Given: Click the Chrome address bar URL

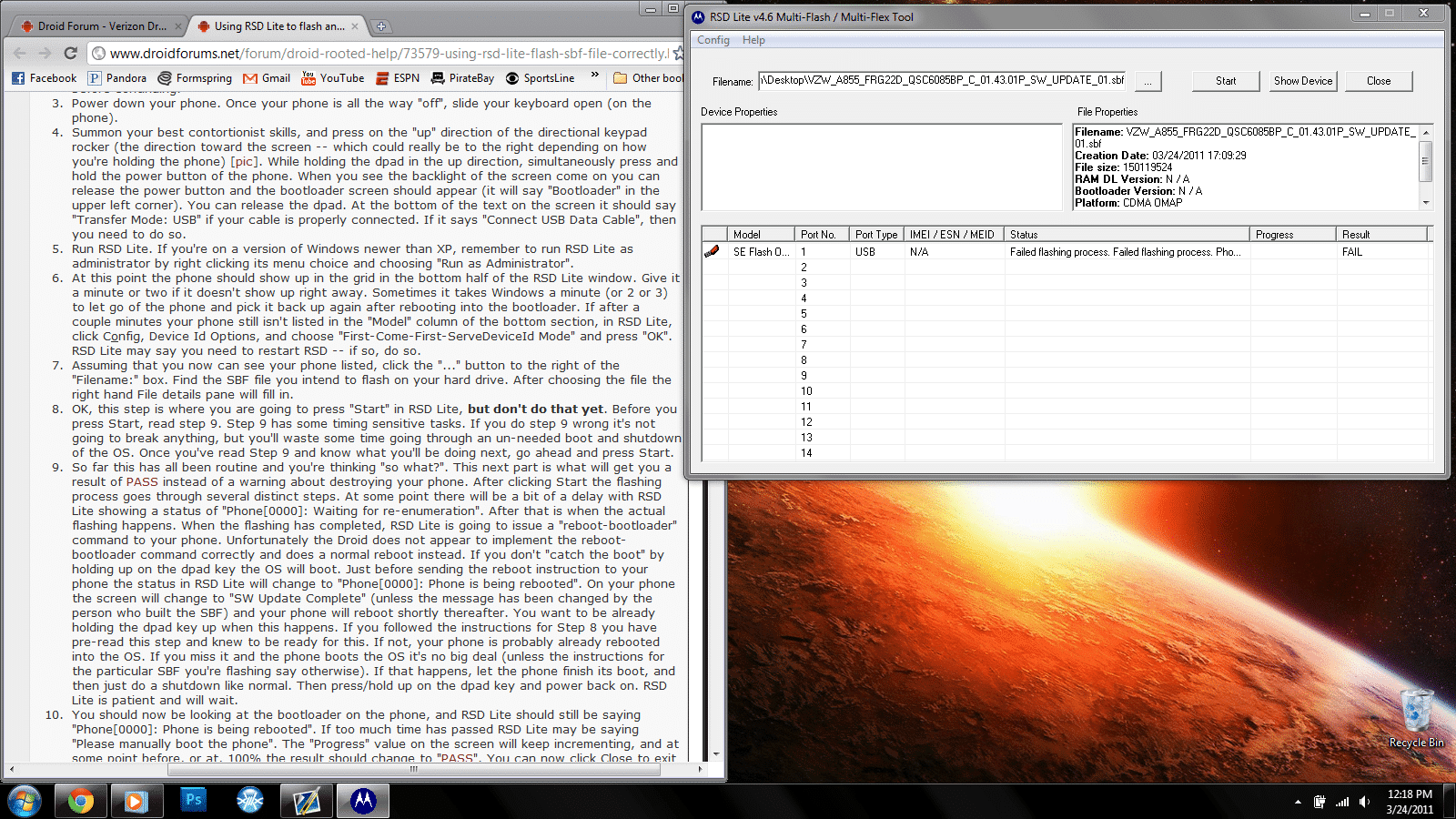Looking at the screenshot, I should click(x=389, y=54).
